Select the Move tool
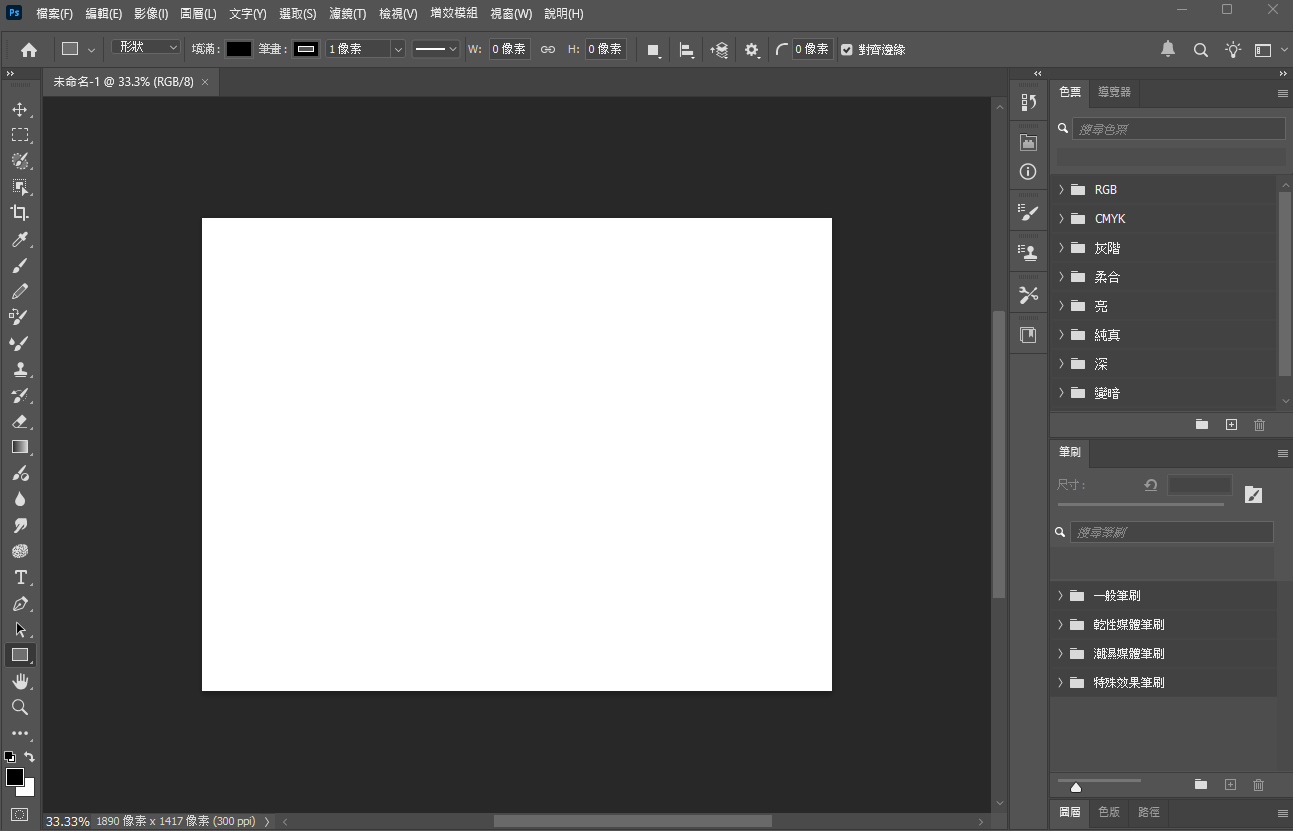The image size is (1293, 831). coord(19,109)
